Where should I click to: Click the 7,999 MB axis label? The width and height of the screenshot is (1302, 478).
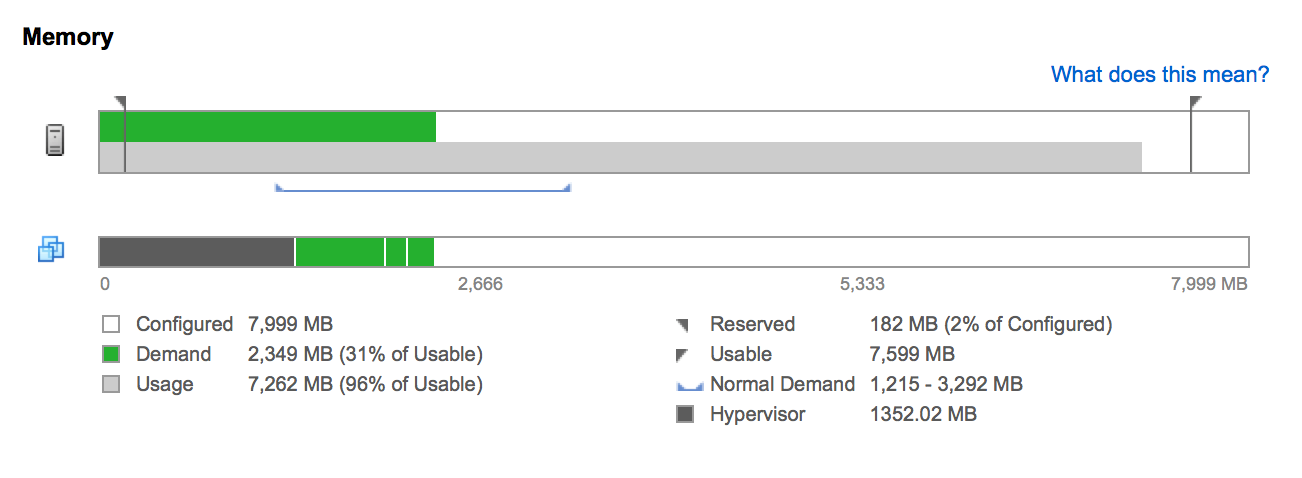pyautogui.click(x=1209, y=284)
